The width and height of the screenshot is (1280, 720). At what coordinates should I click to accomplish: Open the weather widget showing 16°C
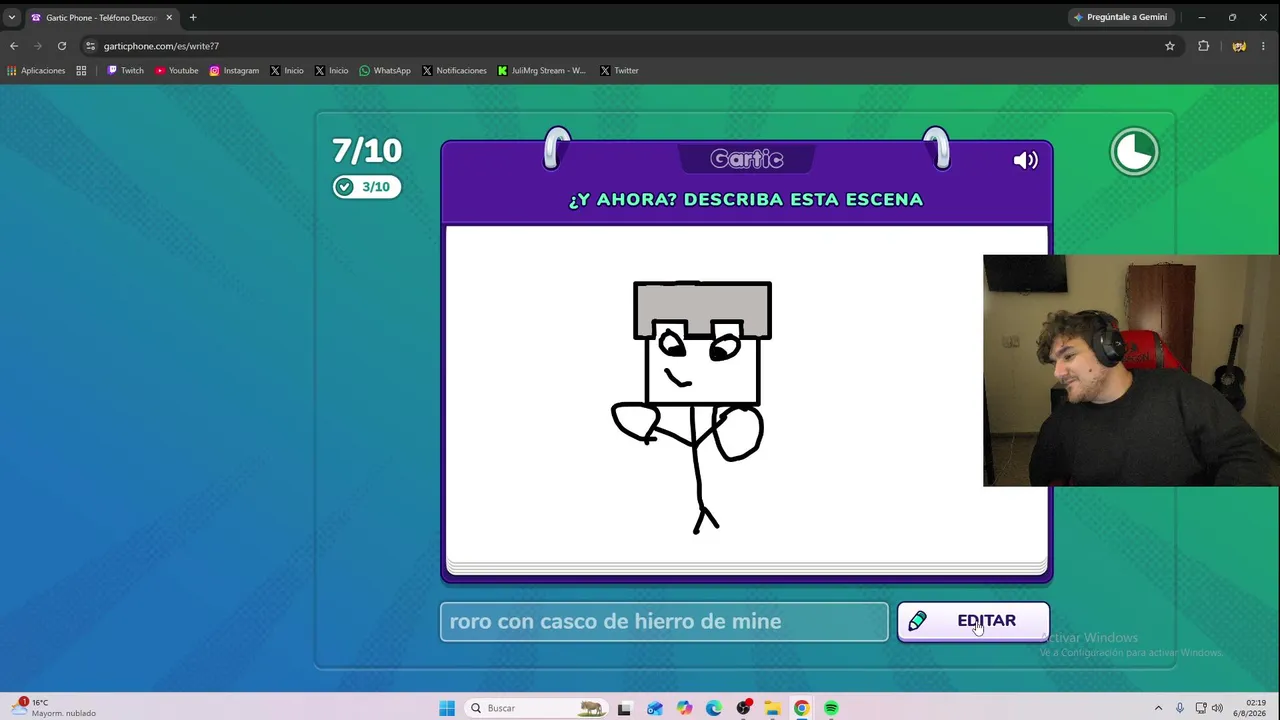(55, 707)
